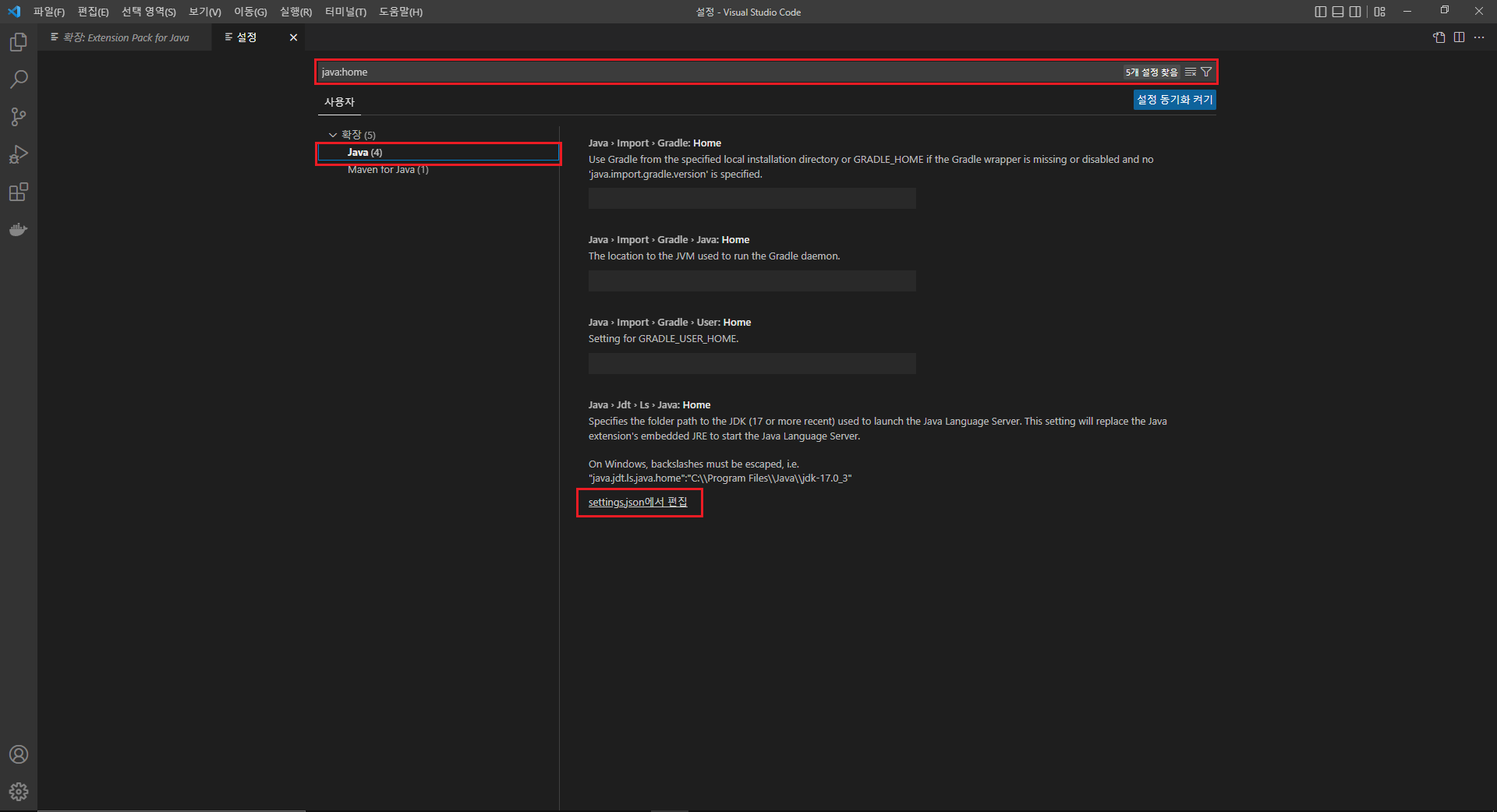Click the Gradle: Home text input field
The width and height of the screenshot is (1497, 812).
point(752,199)
